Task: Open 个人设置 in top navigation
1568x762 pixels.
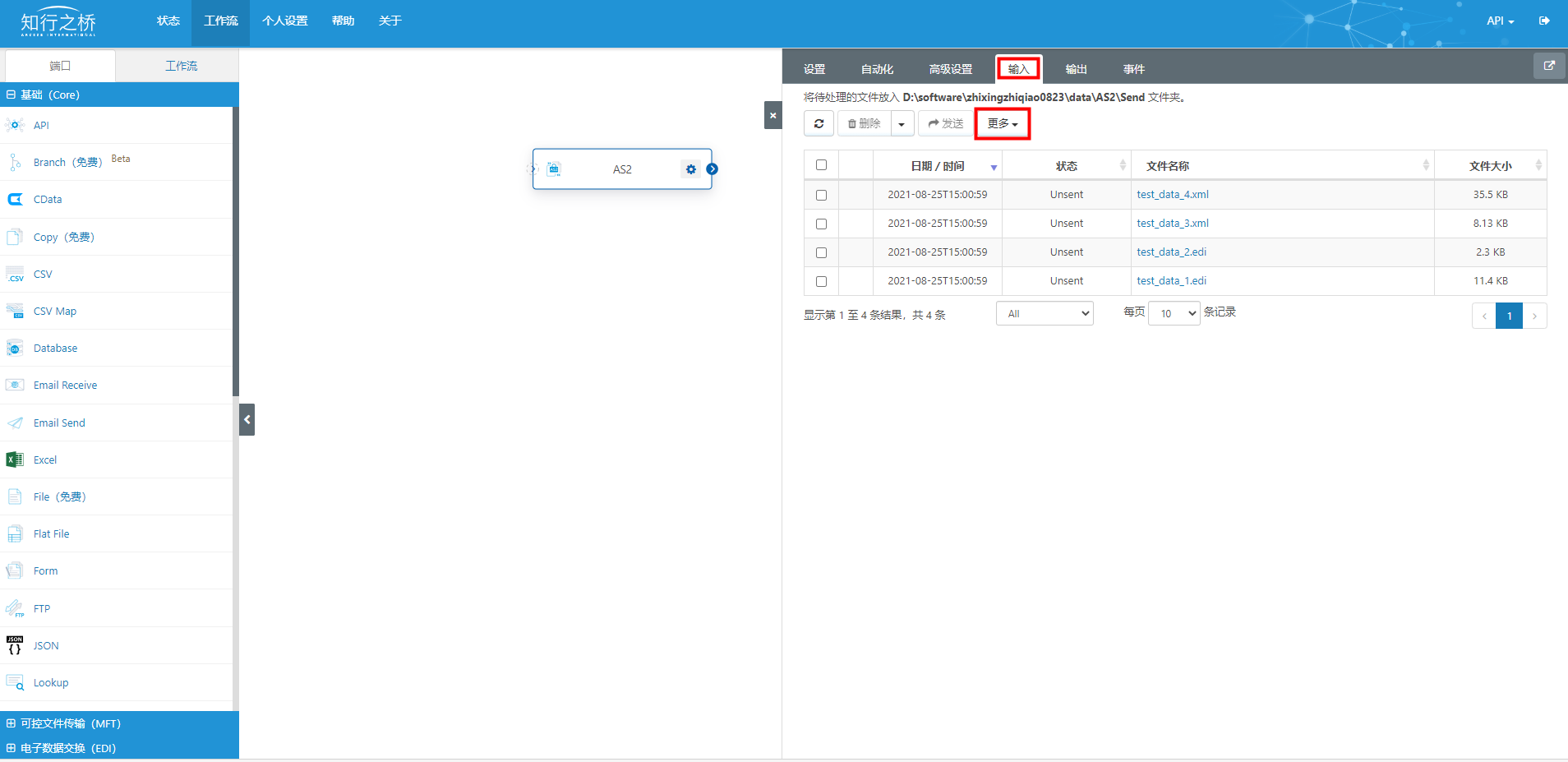Action: pyautogui.click(x=285, y=21)
